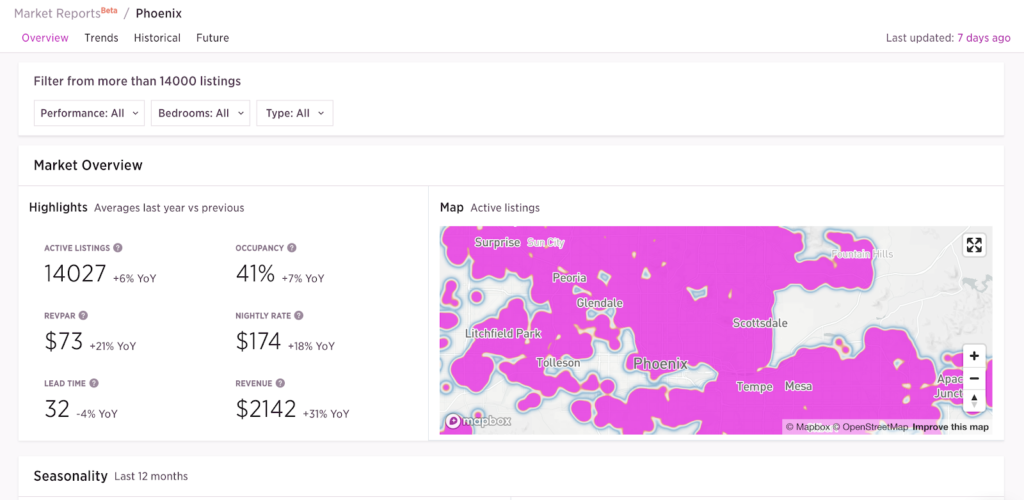Screen dimensions: 1024x500
Task: Open help icon next to RevPAR
Action: [83, 315]
